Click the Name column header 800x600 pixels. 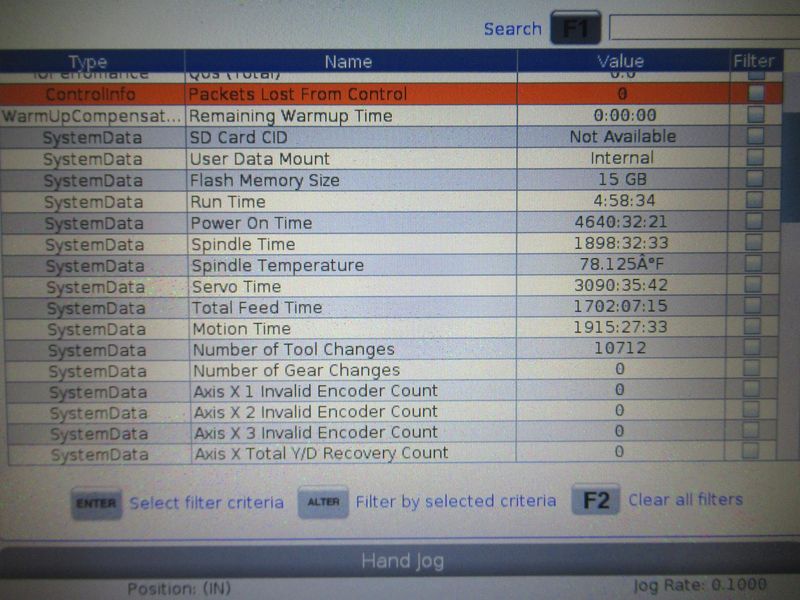pyautogui.click(x=351, y=61)
